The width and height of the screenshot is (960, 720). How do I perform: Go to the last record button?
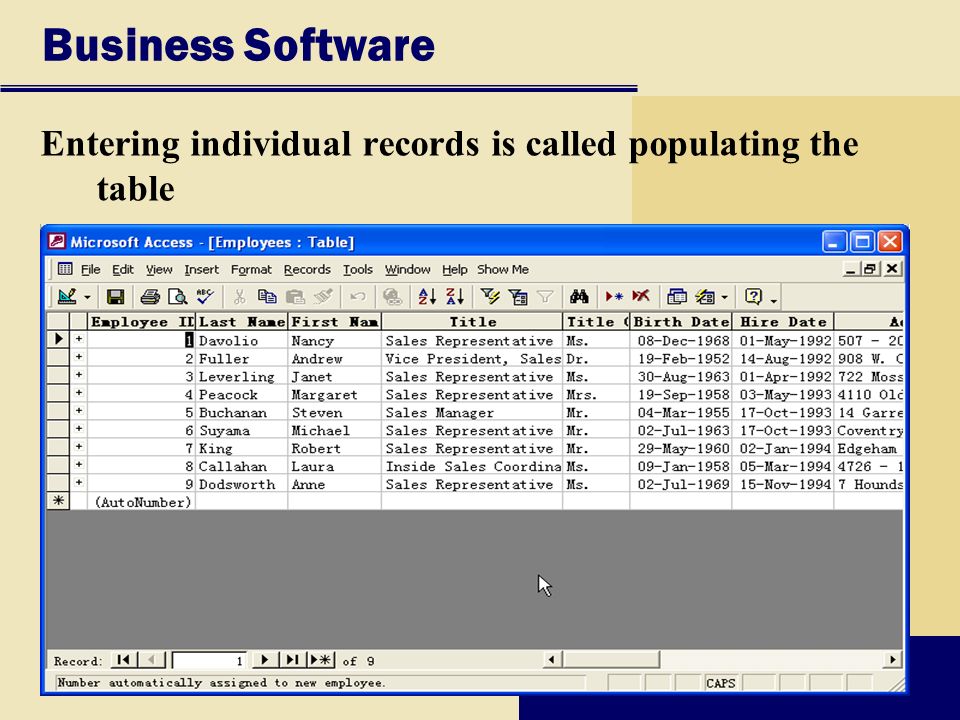[x=293, y=660]
